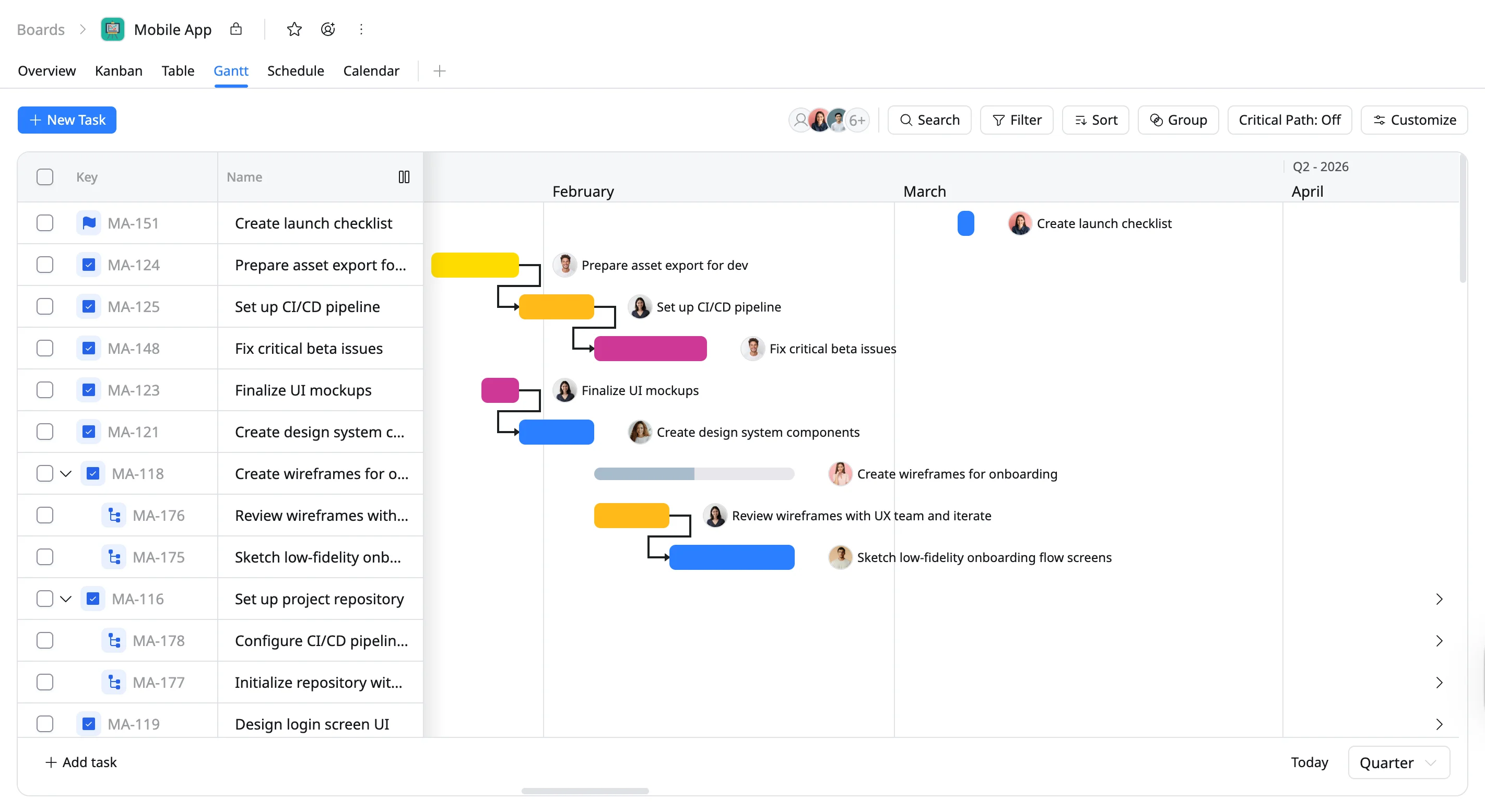The width and height of the screenshot is (1485, 812).
Task: Switch to the Overview tab
Action: pyautogui.click(x=46, y=71)
